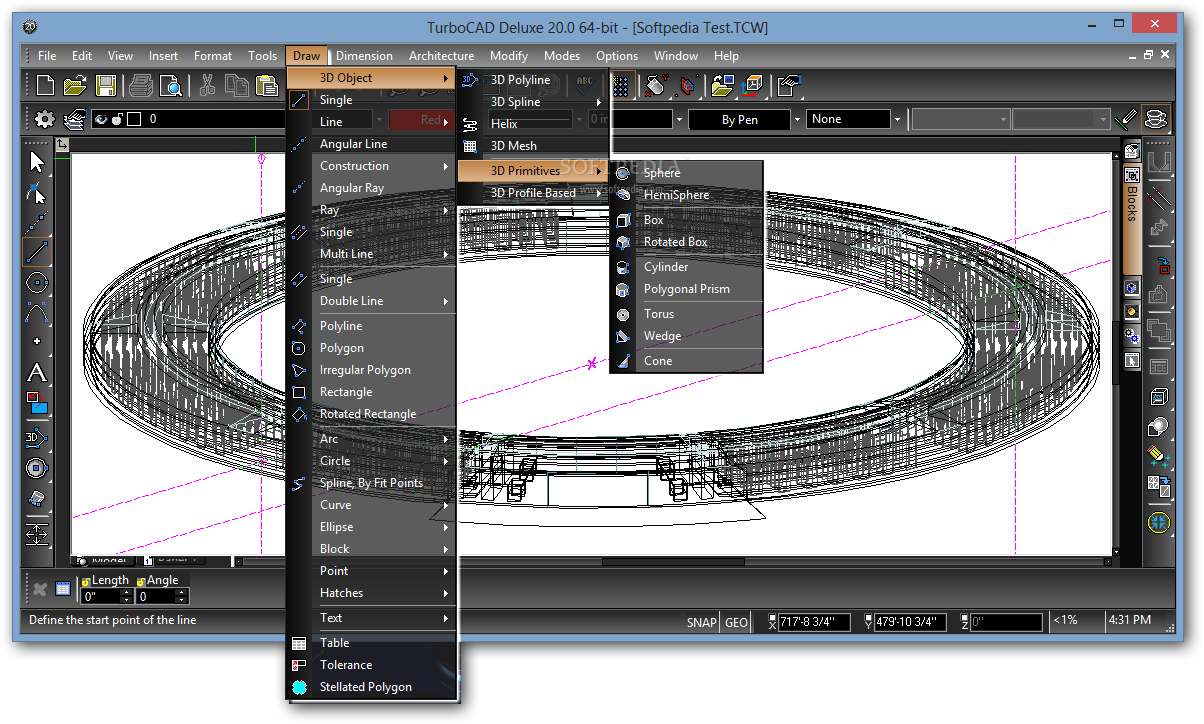Select the 3D object tool in left toolbar

(37, 437)
